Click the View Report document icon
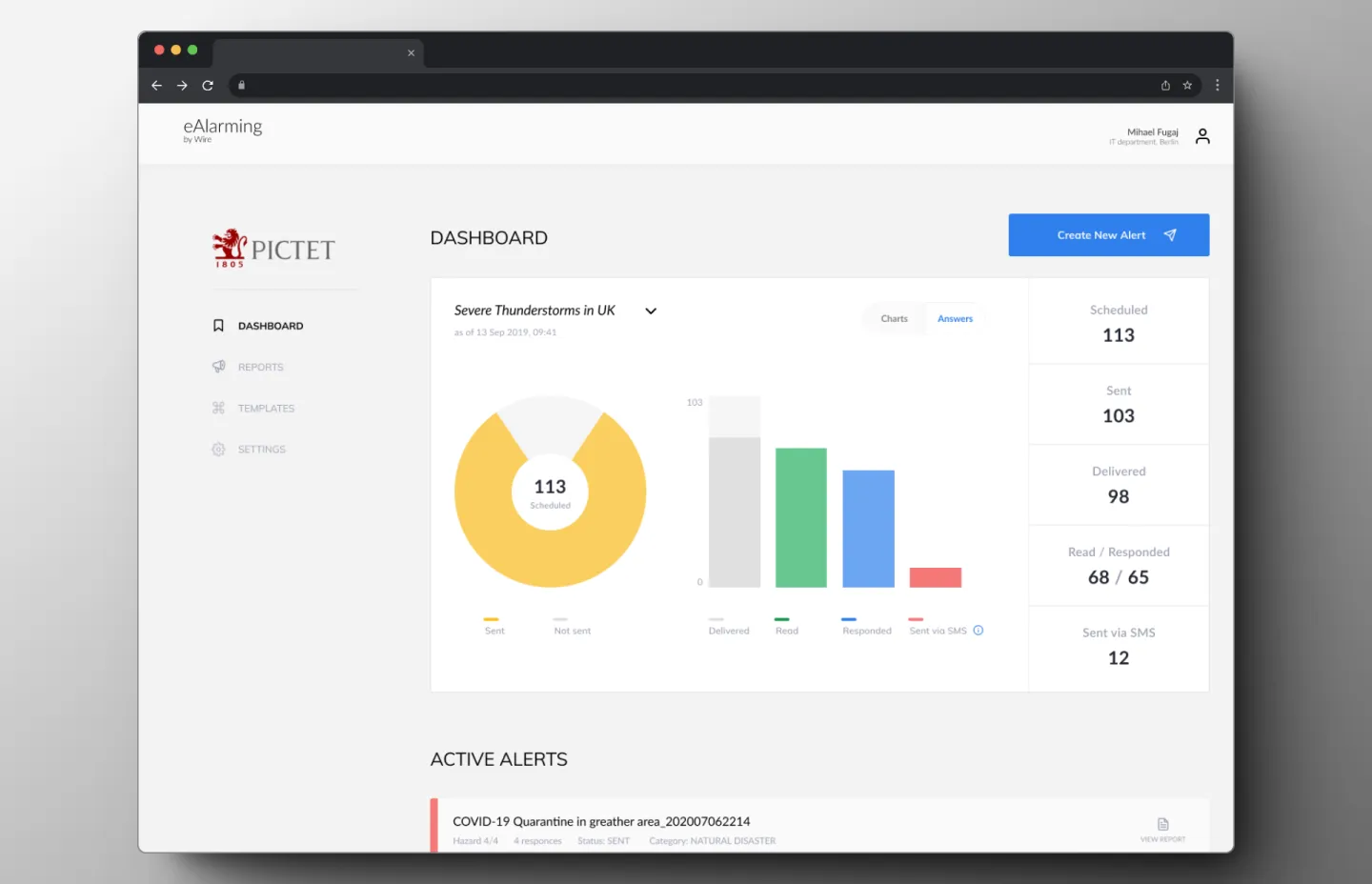Screen dimensions: 1372x884 coord(1162,824)
